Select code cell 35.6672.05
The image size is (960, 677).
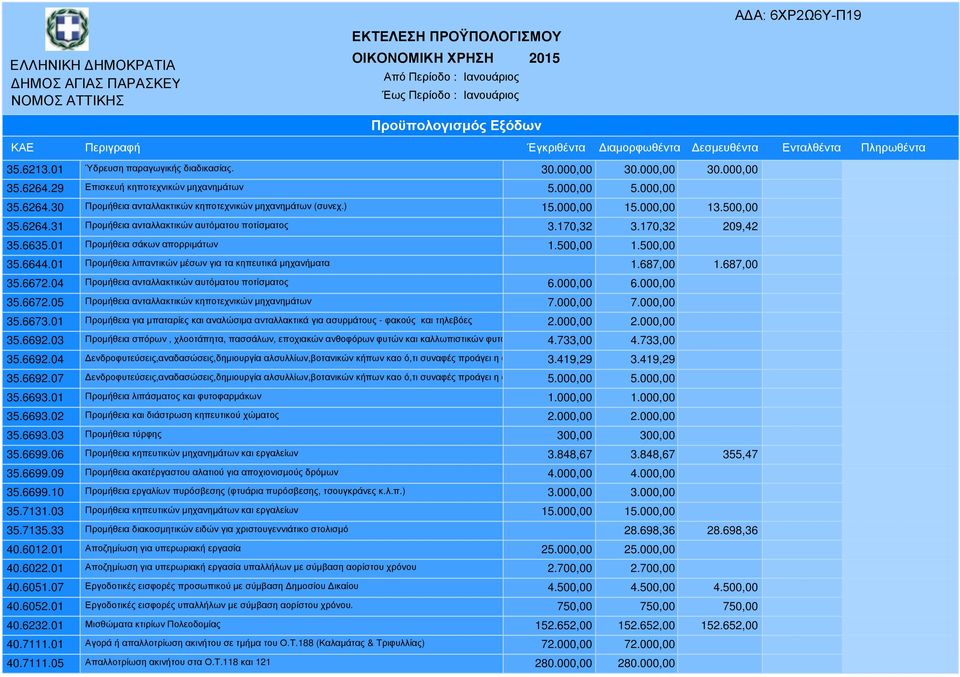41,302
